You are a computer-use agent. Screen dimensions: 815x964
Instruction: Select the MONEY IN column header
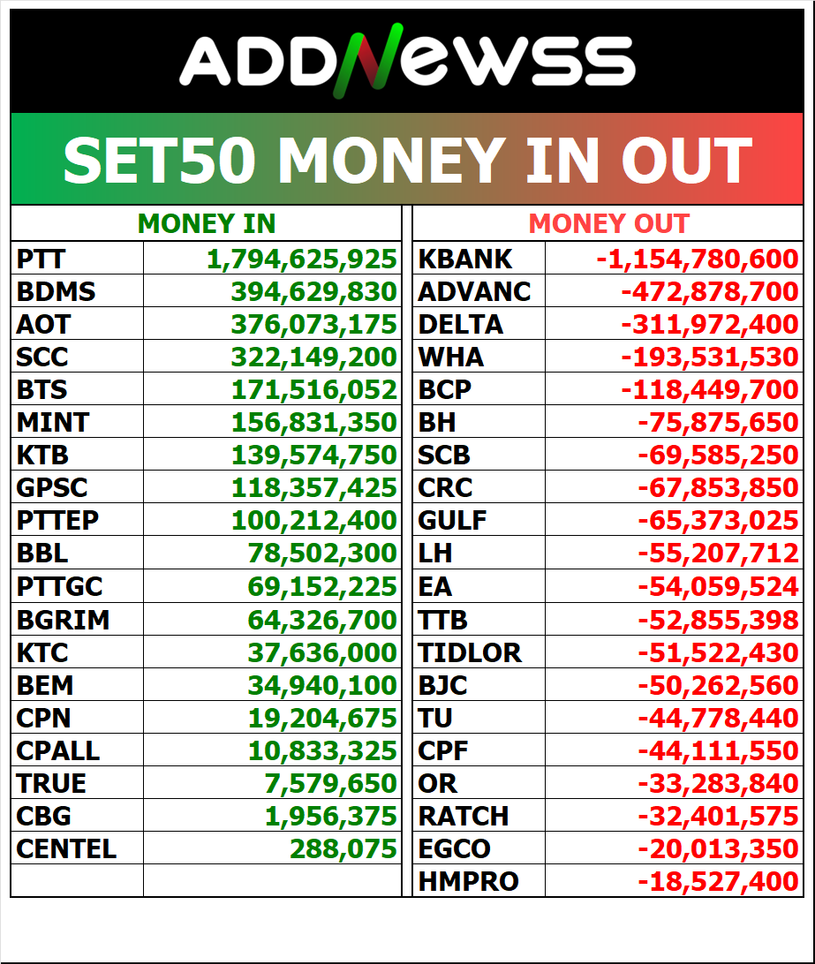click(x=206, y=224)
